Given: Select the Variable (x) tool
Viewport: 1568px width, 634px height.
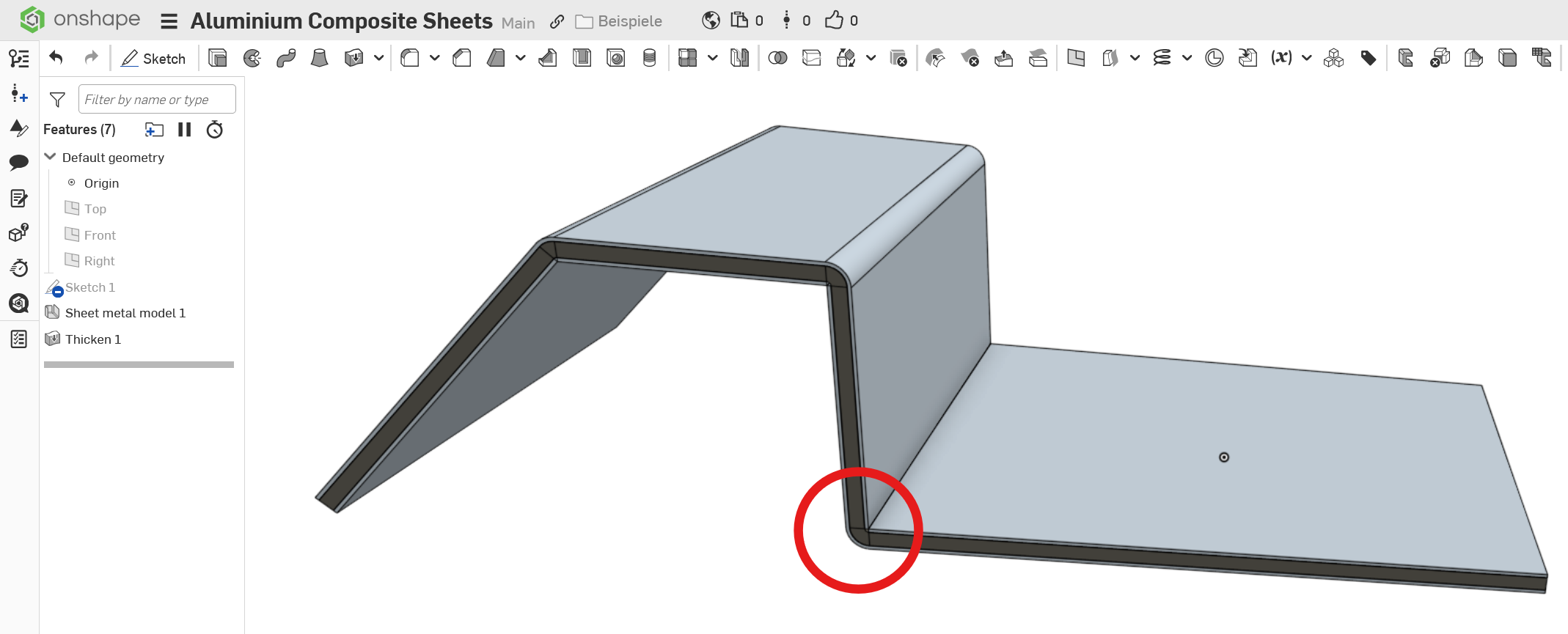Looking at the screenshot, I should coord(1281,58).
